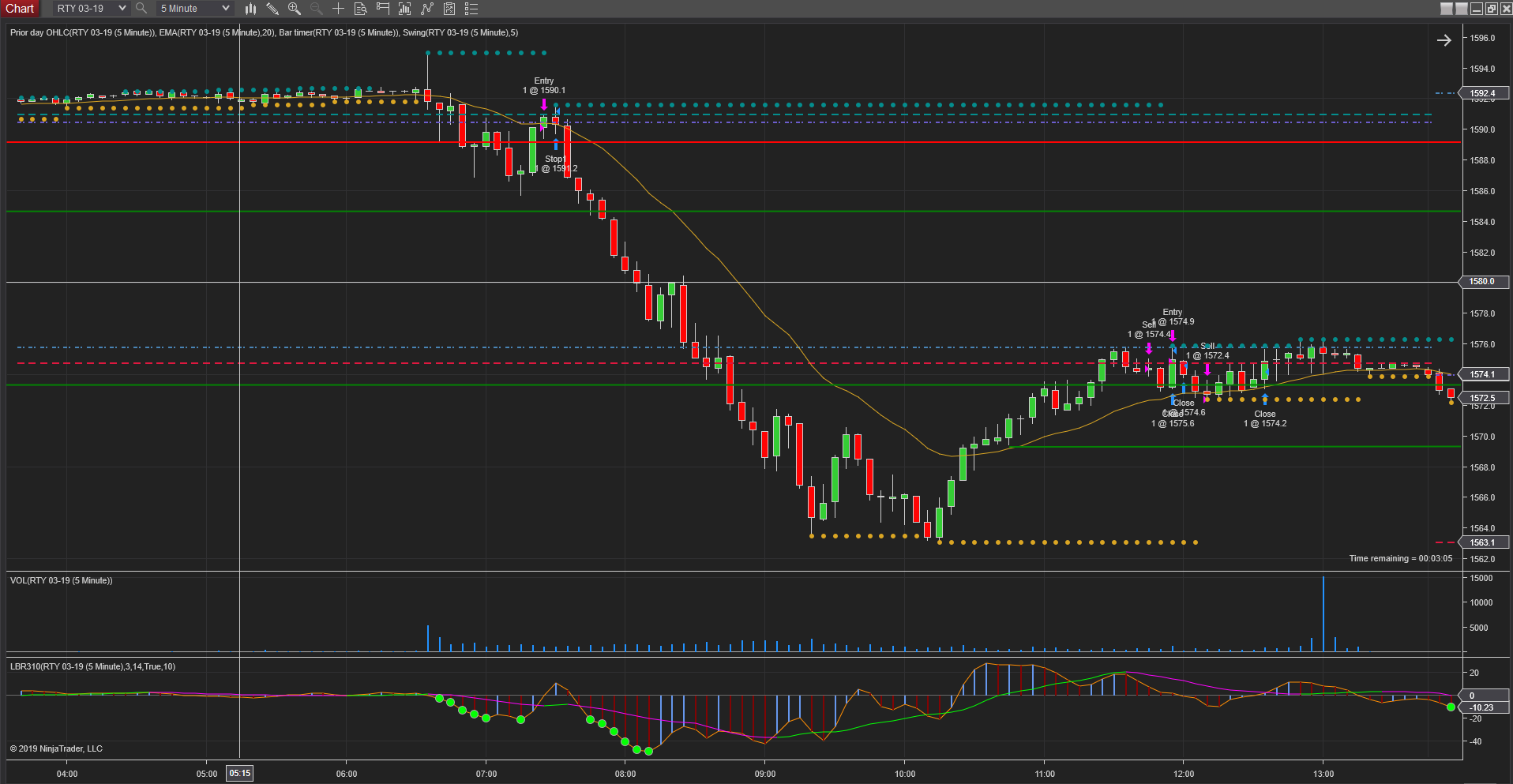This screenshot has height=784, width=1513.
Task: Click the 05:15 time axis label
Action: tap(240, 773)
